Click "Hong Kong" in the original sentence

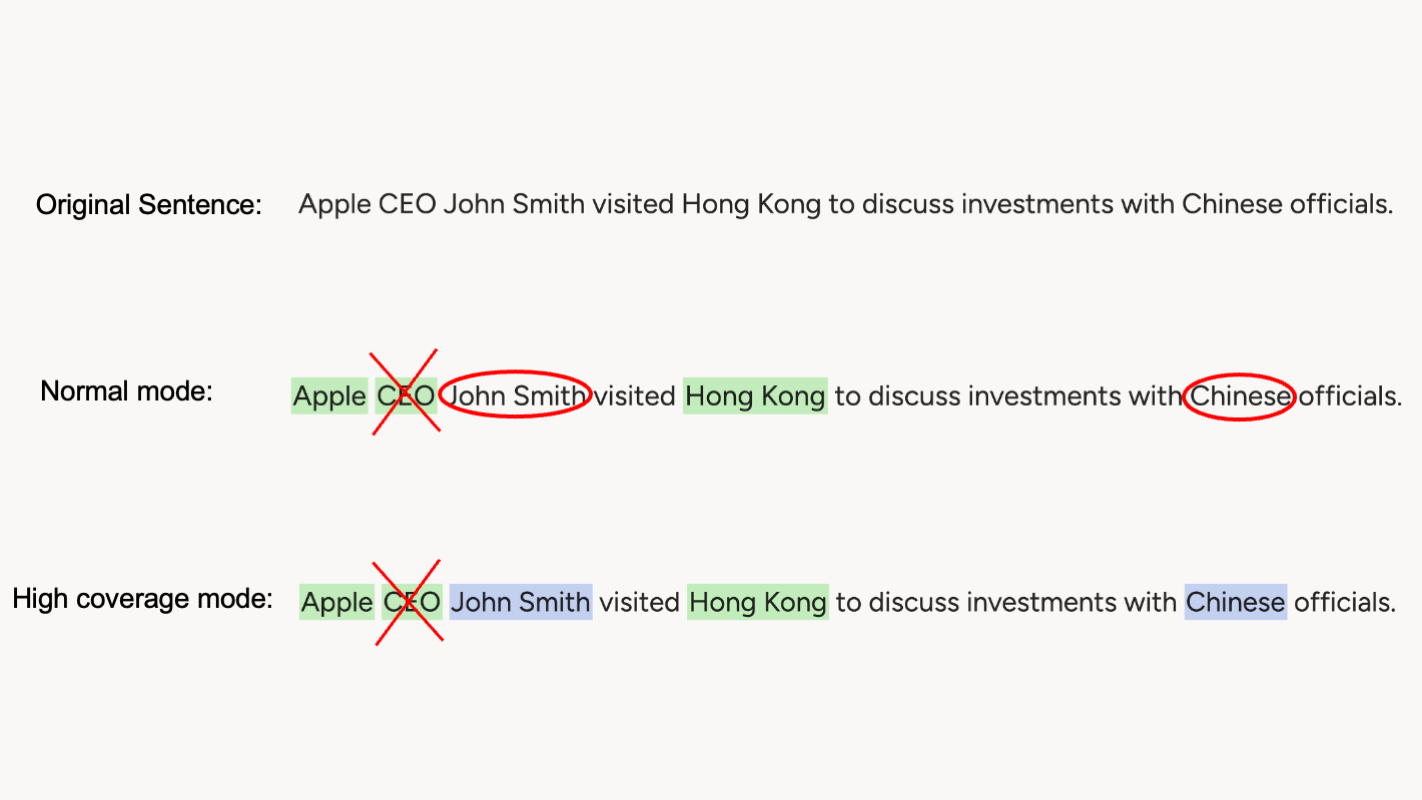[751, 205]
